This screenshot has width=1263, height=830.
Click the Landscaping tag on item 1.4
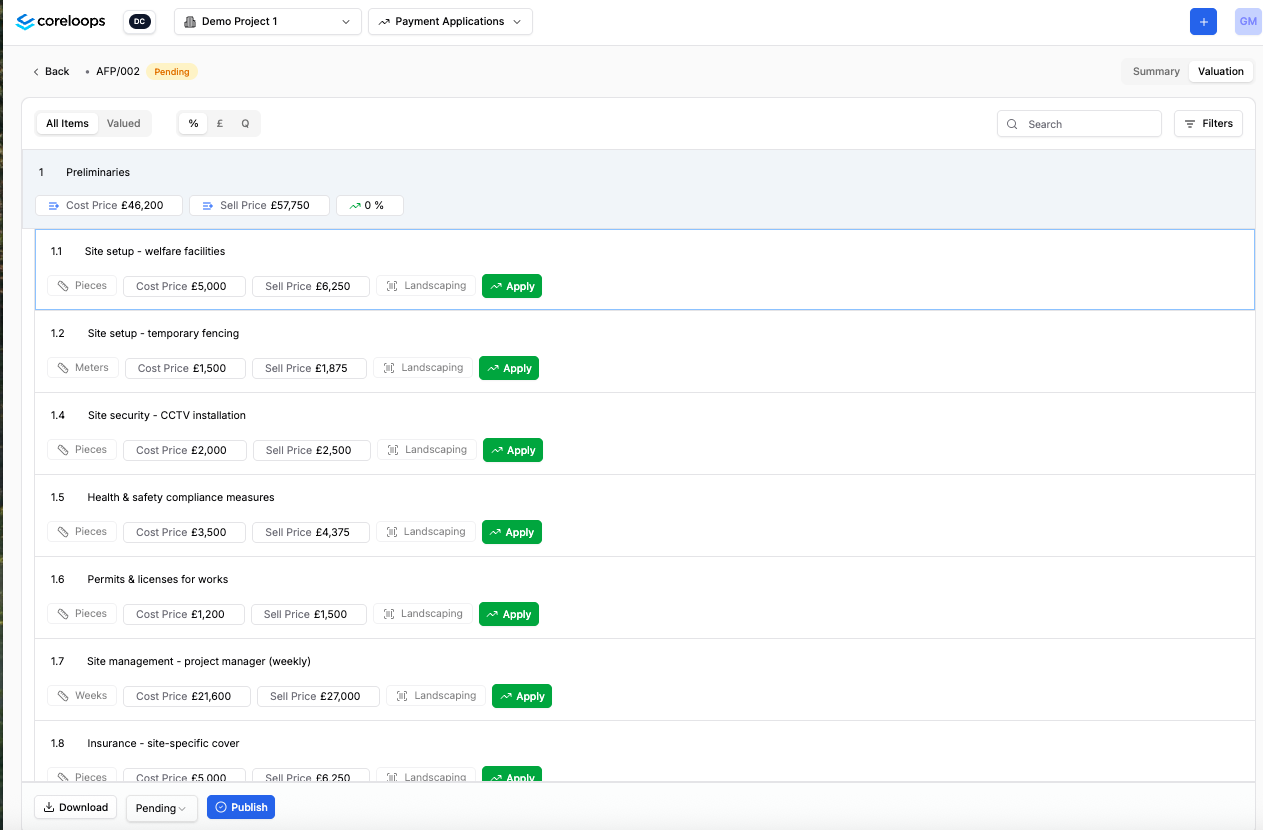(x=428, y=450)
